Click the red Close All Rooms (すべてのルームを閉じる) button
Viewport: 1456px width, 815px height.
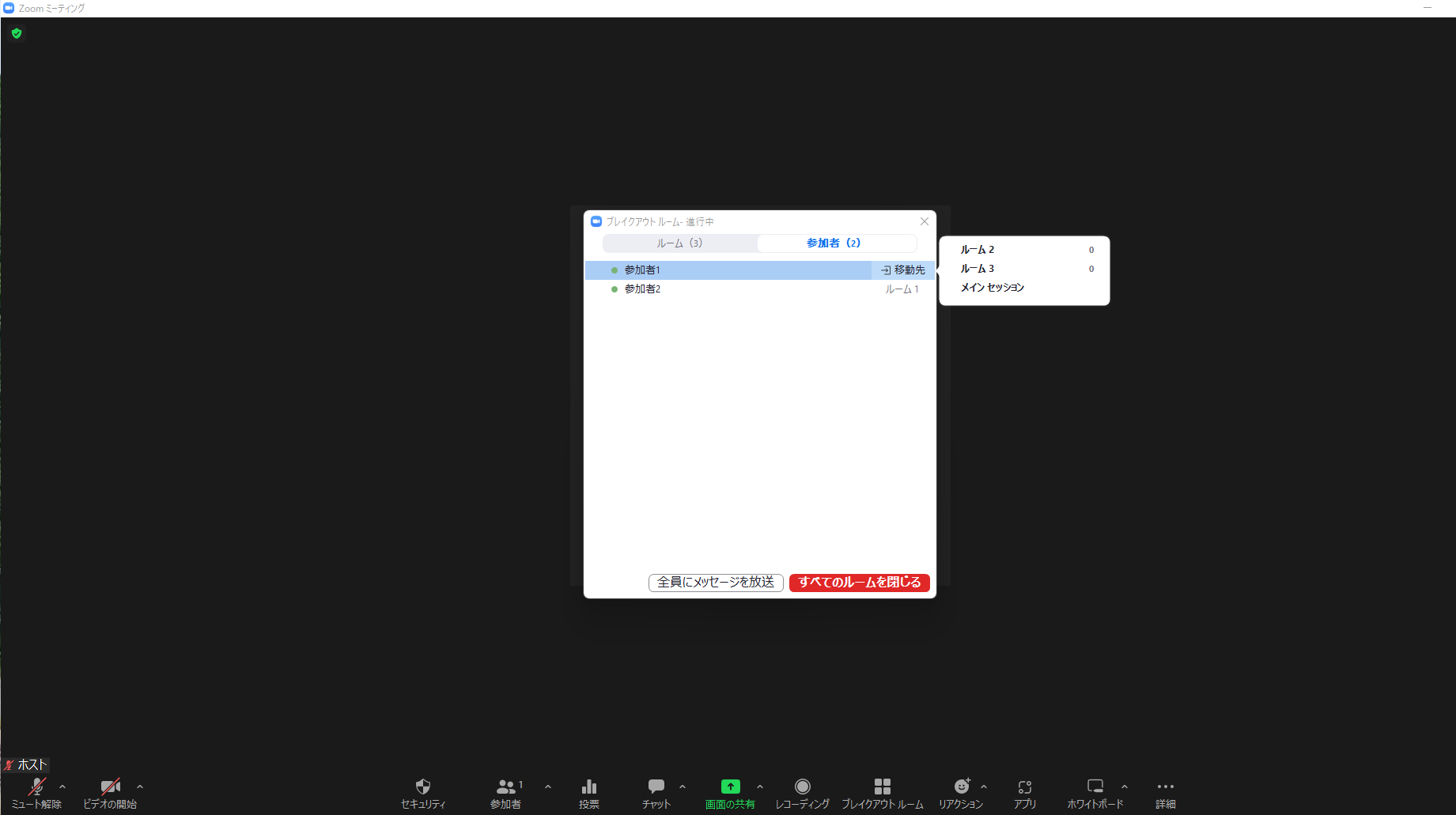859,583
